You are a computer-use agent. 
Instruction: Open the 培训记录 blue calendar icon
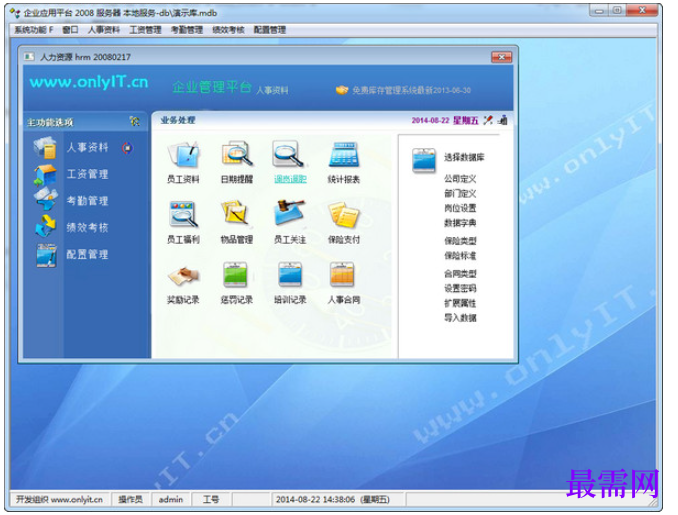click(x=290, y=275)
